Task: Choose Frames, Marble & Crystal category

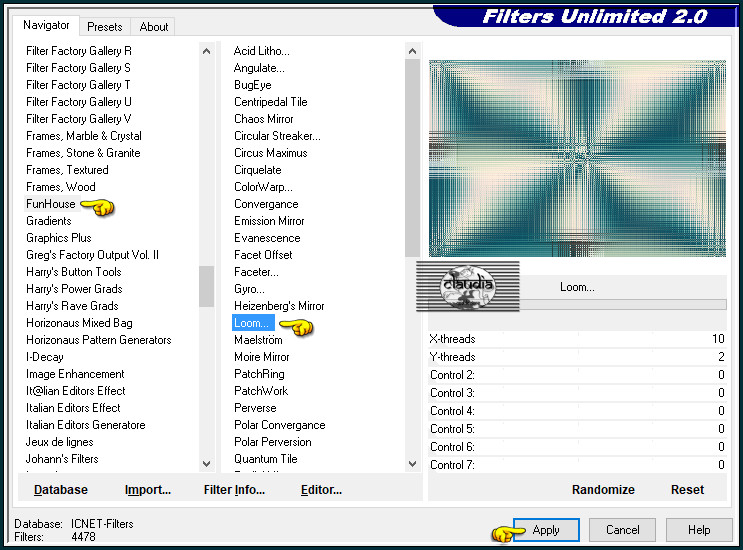Action: point(83,136)
